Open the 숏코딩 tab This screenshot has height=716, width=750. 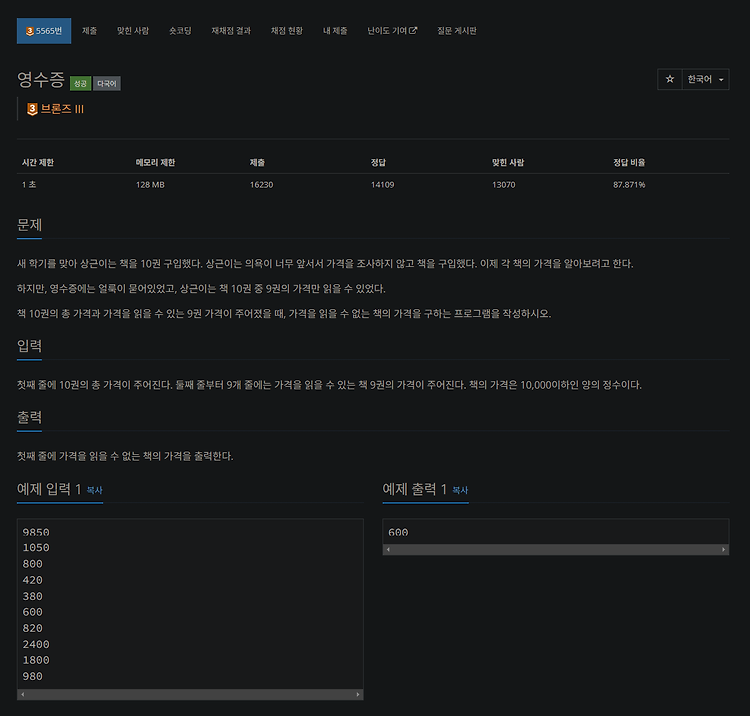coord(180,31)
